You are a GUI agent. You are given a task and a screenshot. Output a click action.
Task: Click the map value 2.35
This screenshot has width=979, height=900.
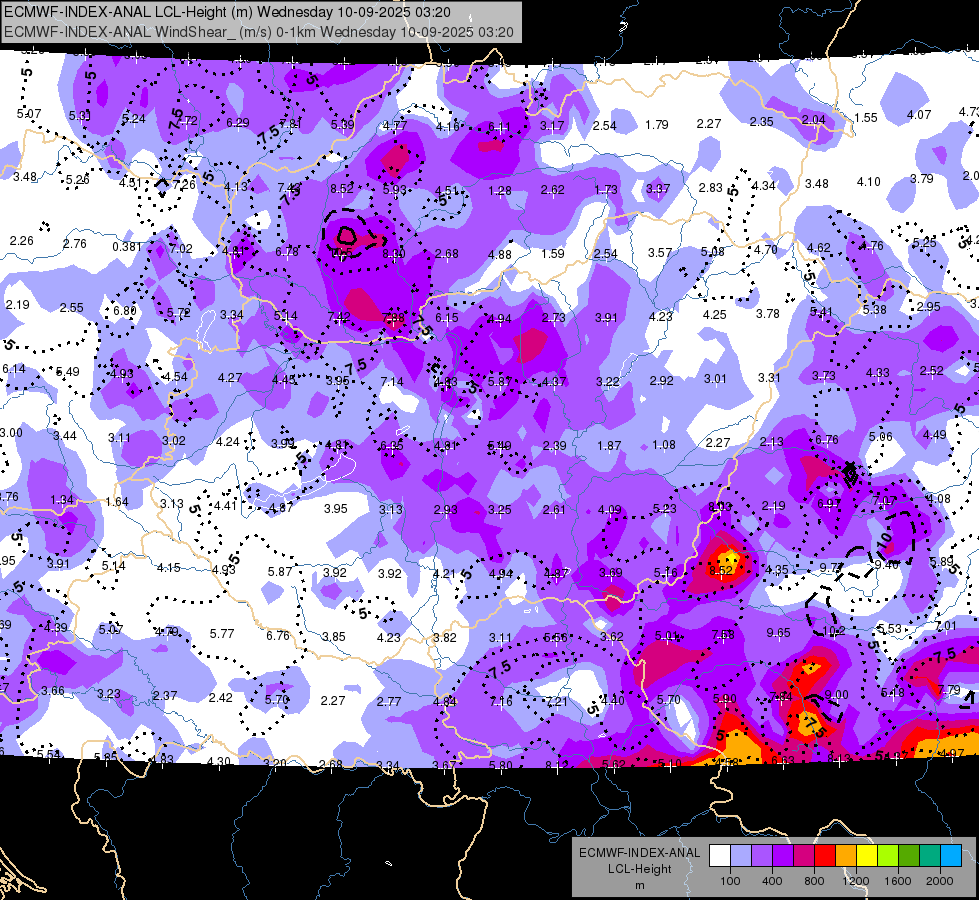762,122
